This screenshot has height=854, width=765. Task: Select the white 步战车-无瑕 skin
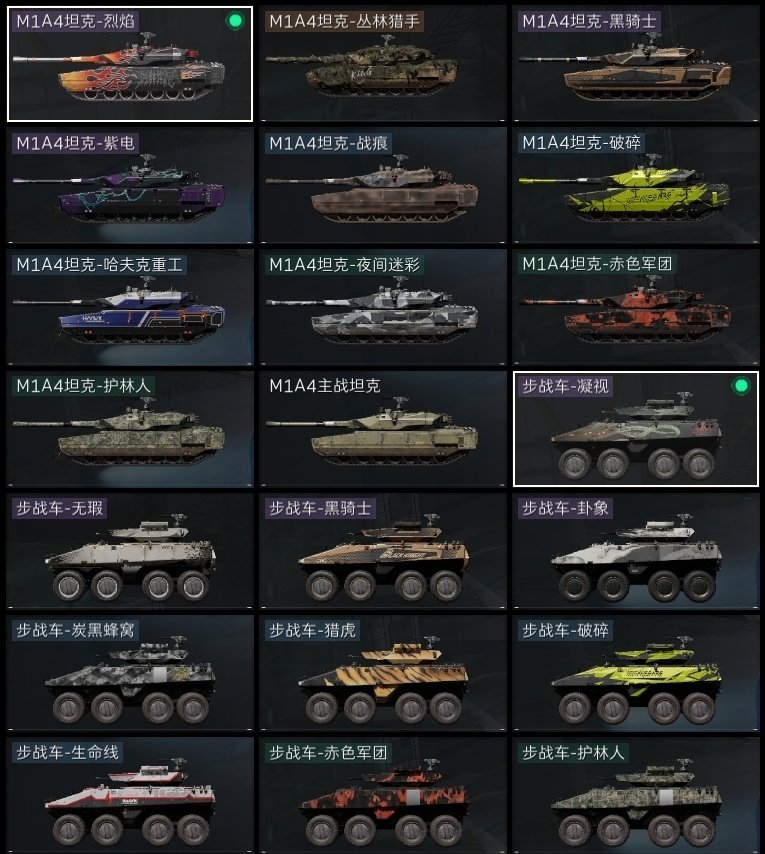click(x=130, y=551)
